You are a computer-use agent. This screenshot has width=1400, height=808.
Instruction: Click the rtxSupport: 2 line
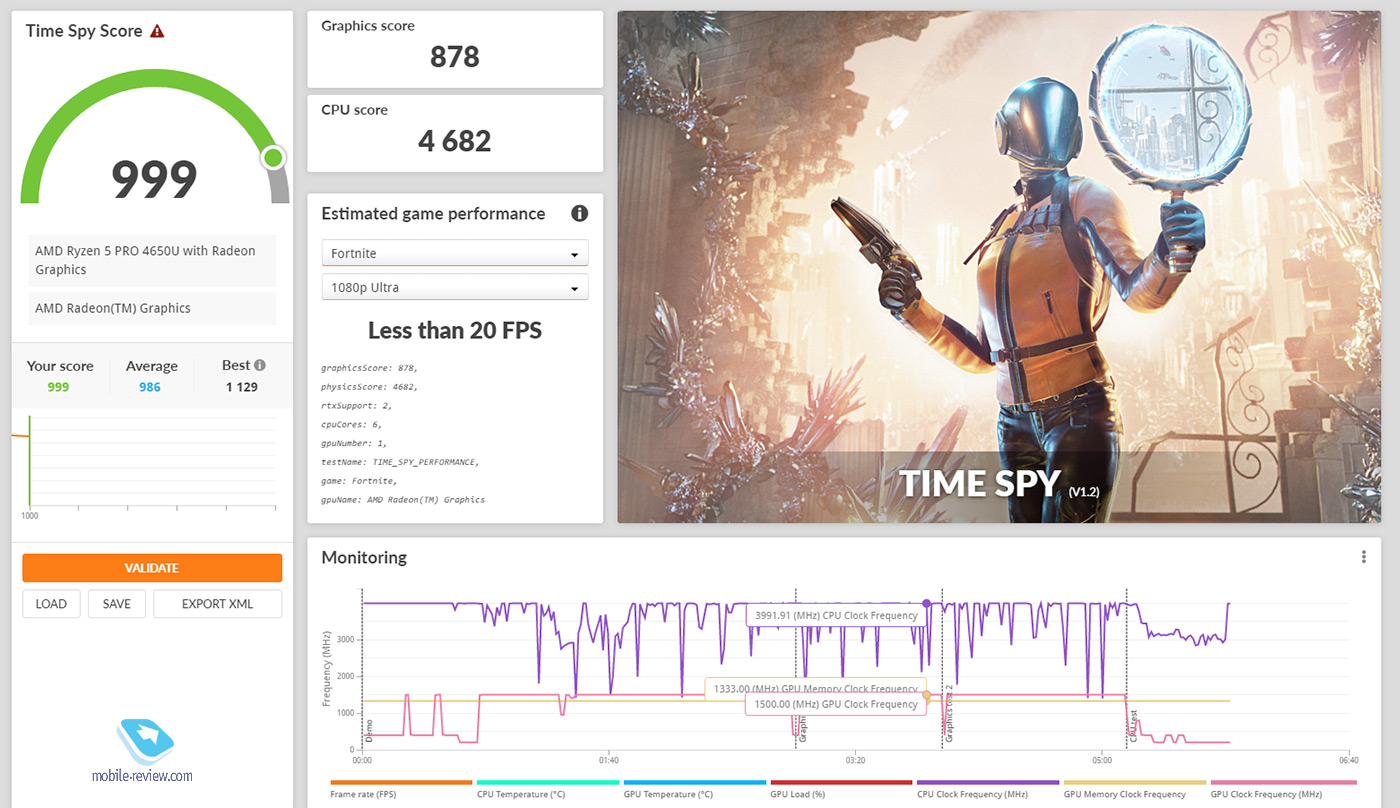click(356, 405)
